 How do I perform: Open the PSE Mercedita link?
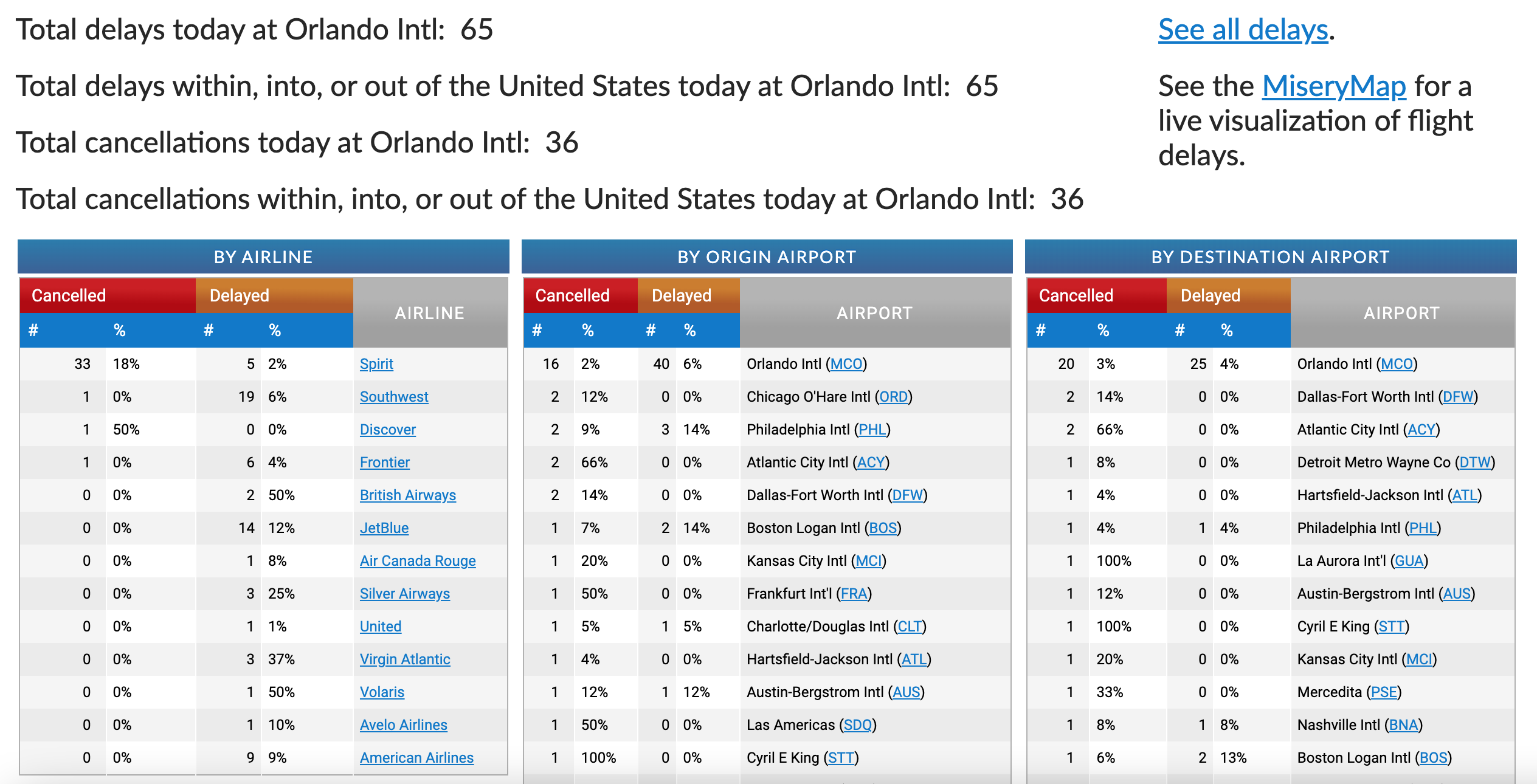click(x=1384, y=692)
